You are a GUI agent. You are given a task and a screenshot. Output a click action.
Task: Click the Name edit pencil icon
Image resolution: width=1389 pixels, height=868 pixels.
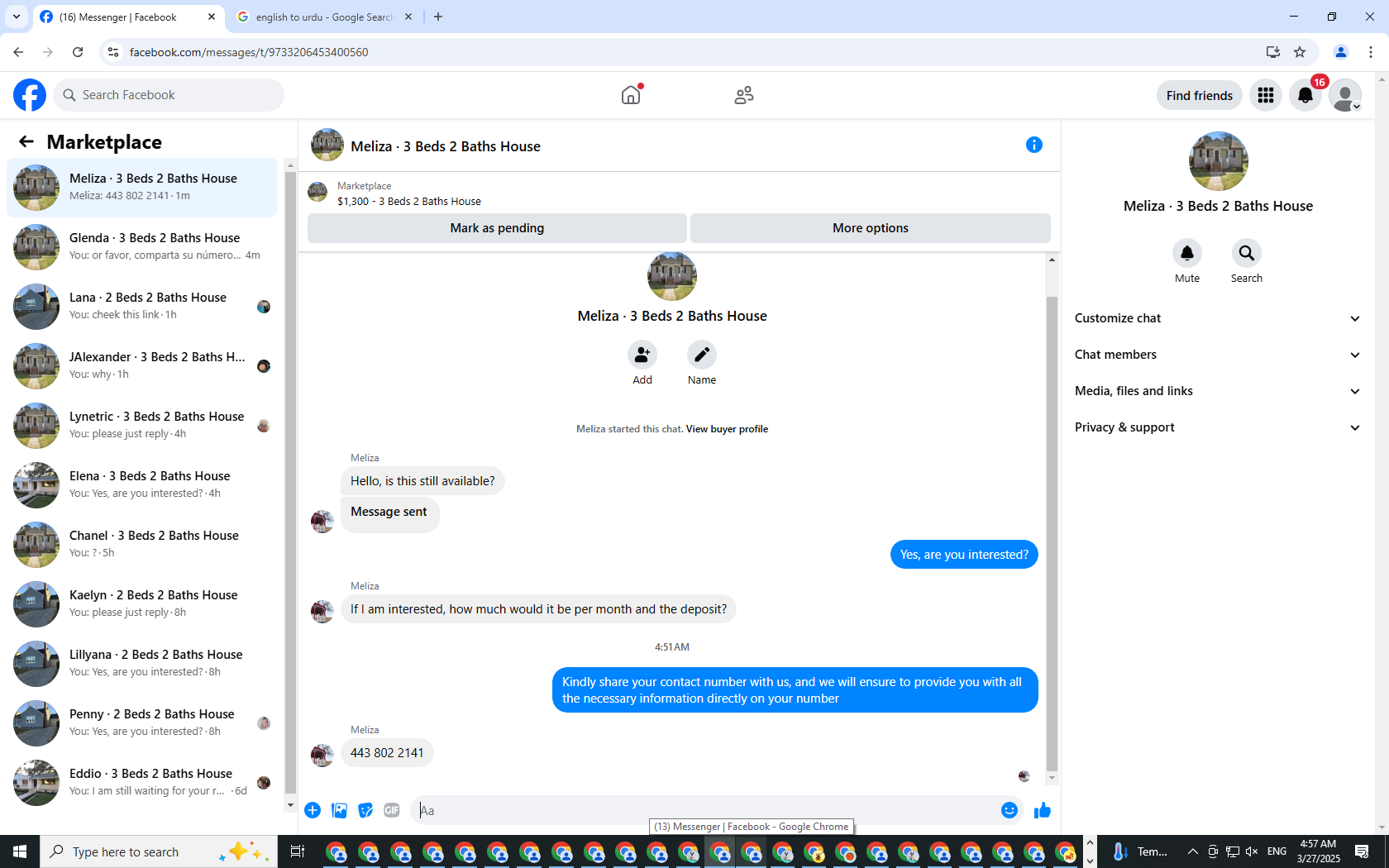coord(702,355)
